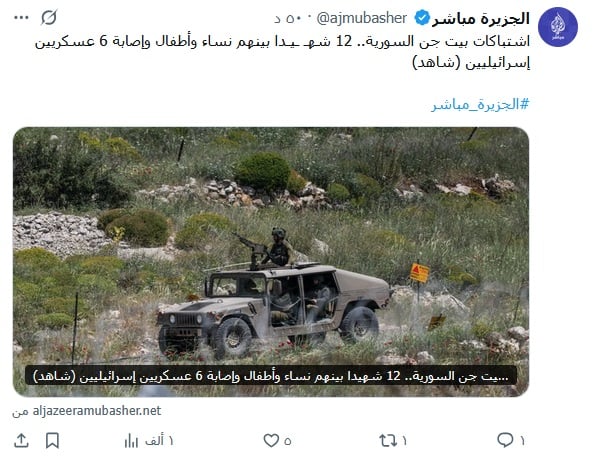Viewport: 593px width, 459px height.
Task: Open the three-dot more options menu
Action: 21,18
